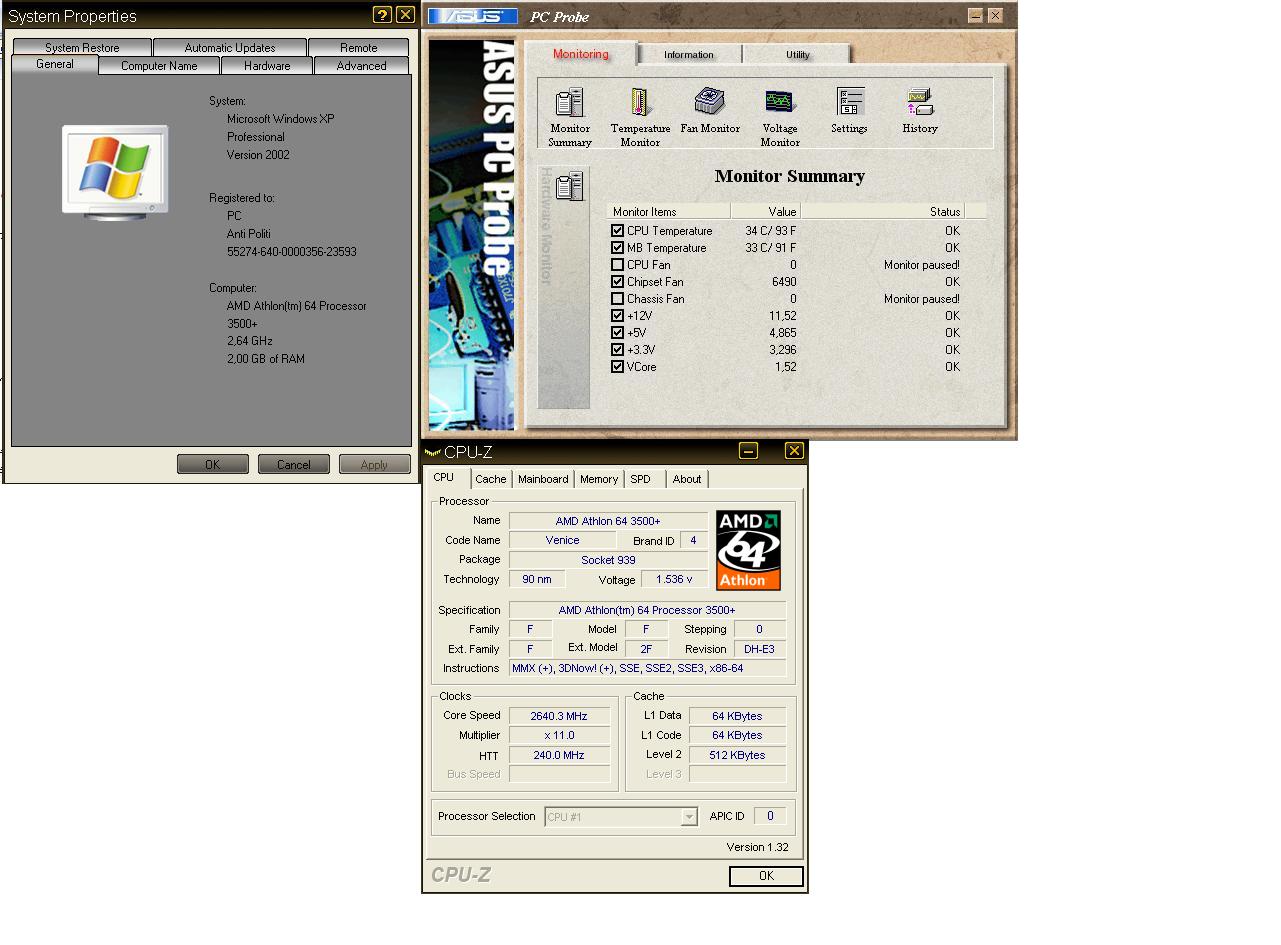Open the Automatic Updates tab
The image size is (1281, 945).
coord(230,47)
